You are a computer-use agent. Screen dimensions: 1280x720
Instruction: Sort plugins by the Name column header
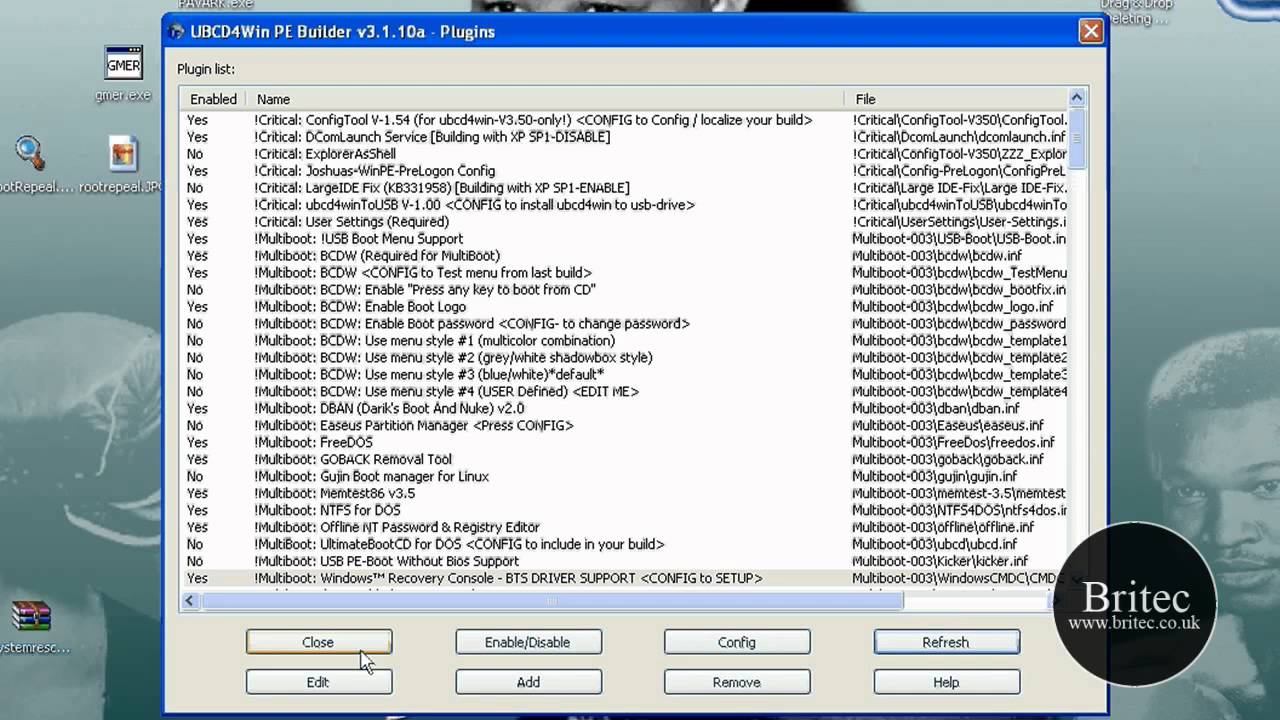click(546, 99)
